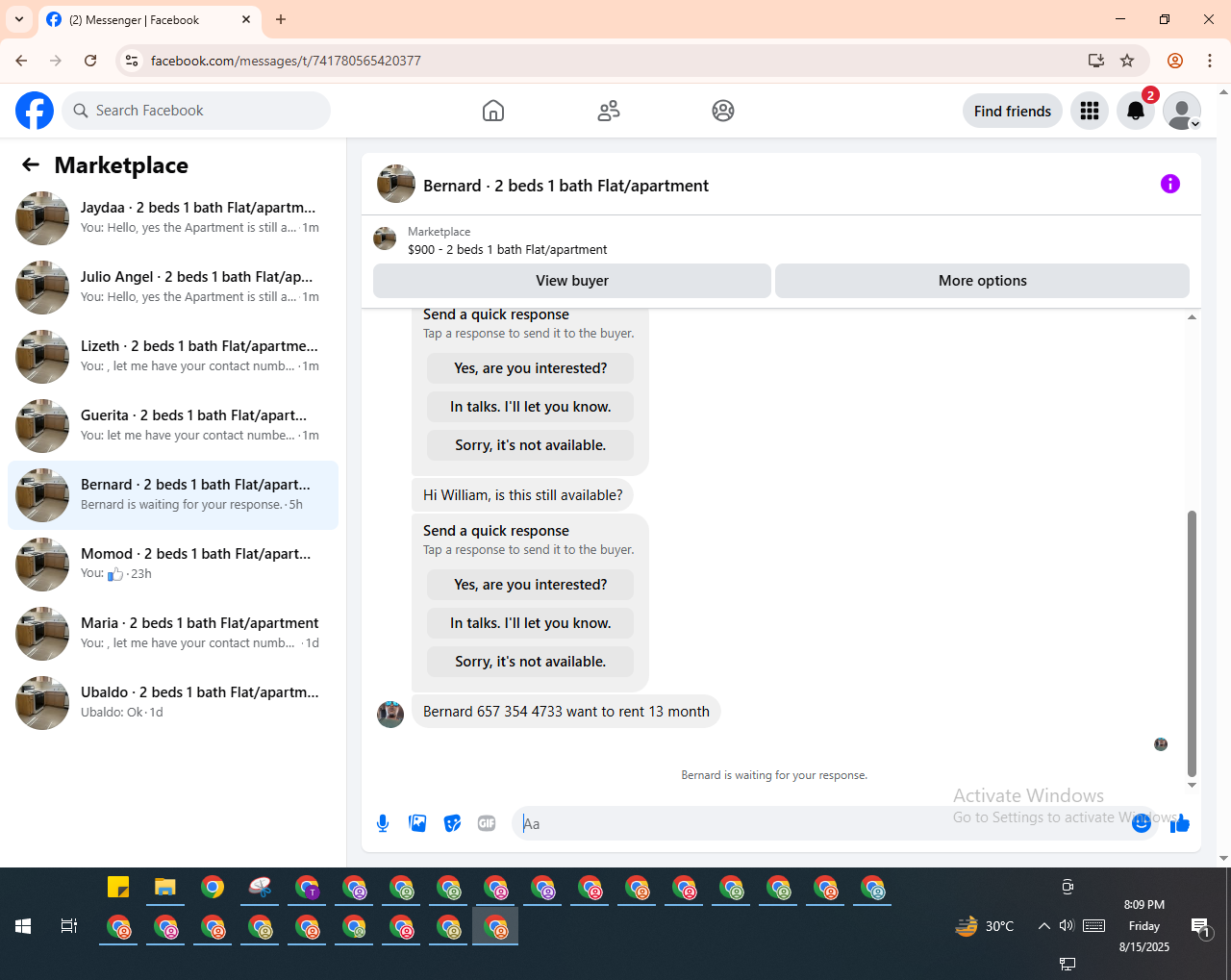
Task: Choose a GIF icon
Action: (x=487, y=823)
